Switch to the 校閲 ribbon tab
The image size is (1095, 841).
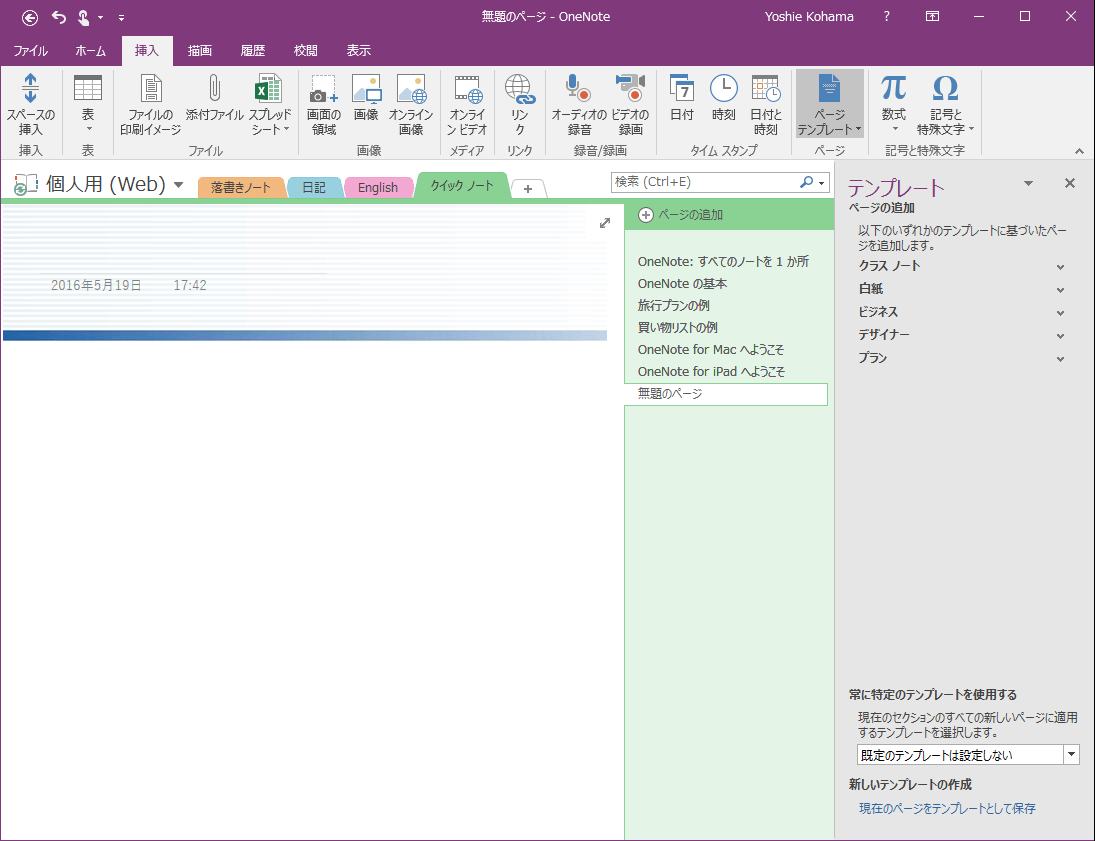(x=306, y=50)
